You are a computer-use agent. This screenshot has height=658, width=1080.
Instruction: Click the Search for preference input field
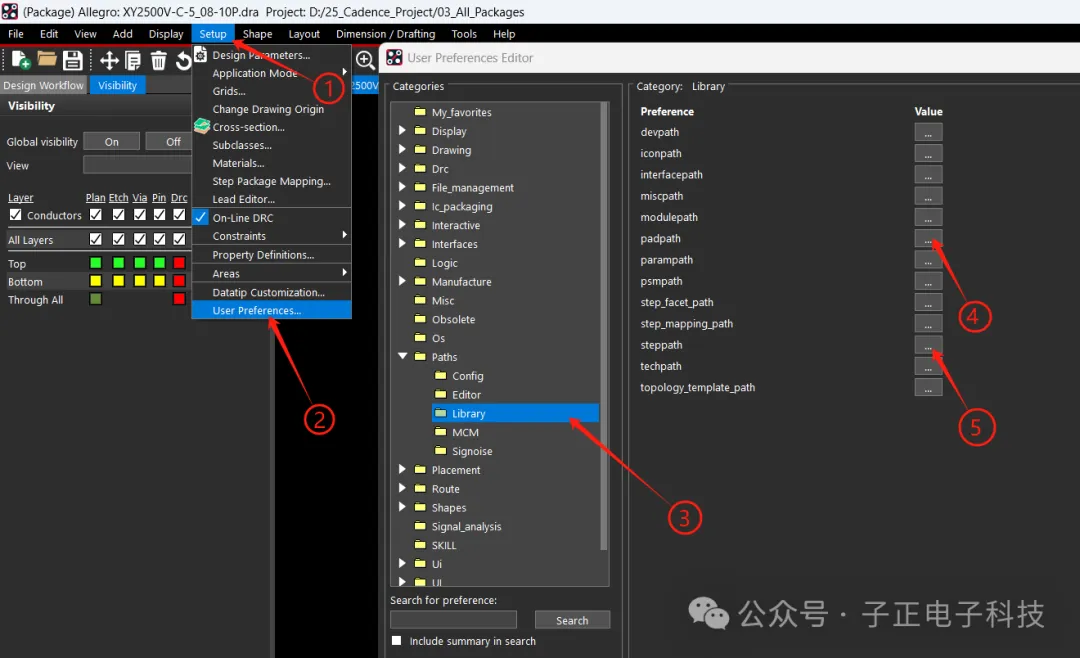pos(453,619)
